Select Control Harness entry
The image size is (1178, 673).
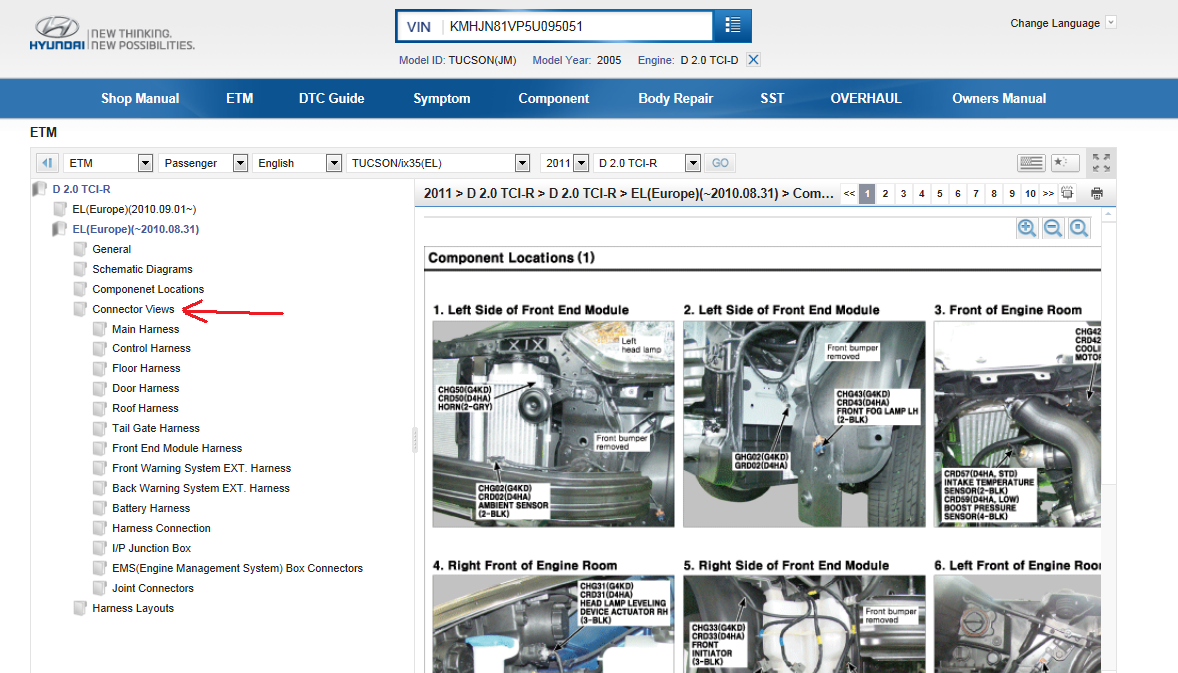click(151, 349)
